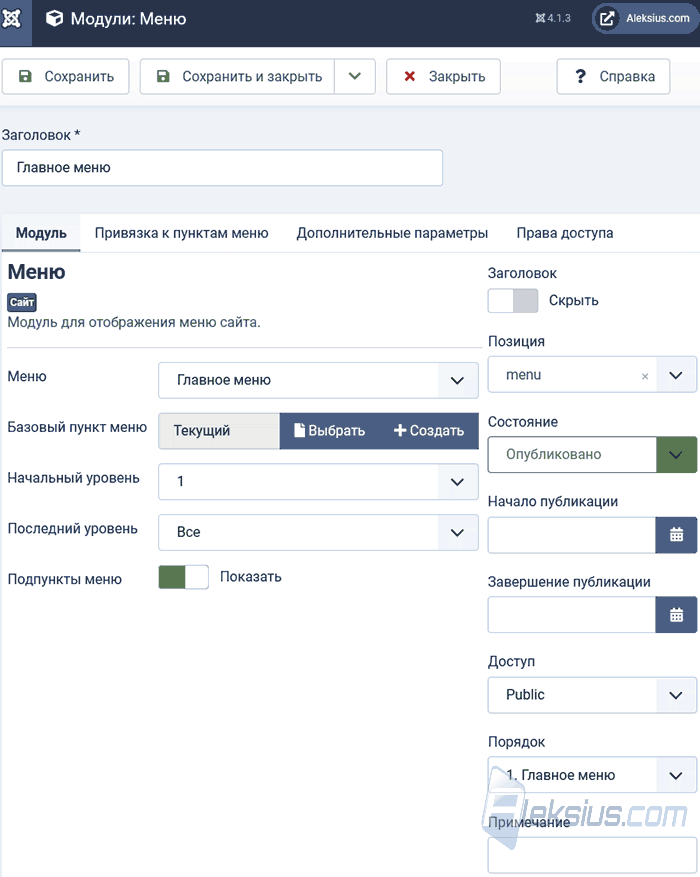Screen dimensions: 700x877
Task: Toggle the Заголовок show/hide switch
Action: (x=513, y=301)
